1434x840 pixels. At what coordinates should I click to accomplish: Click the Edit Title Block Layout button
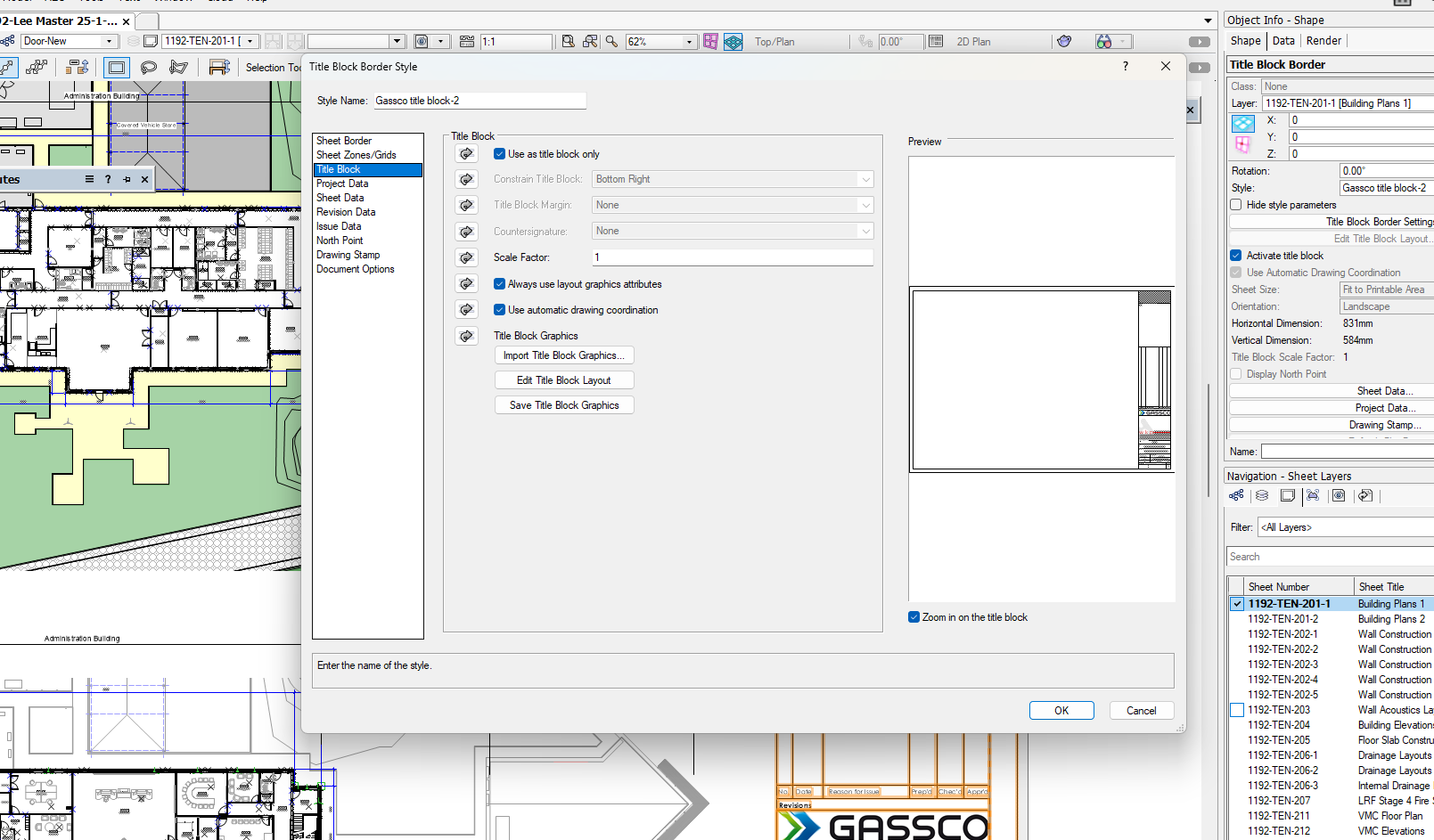tap(563, 380)
